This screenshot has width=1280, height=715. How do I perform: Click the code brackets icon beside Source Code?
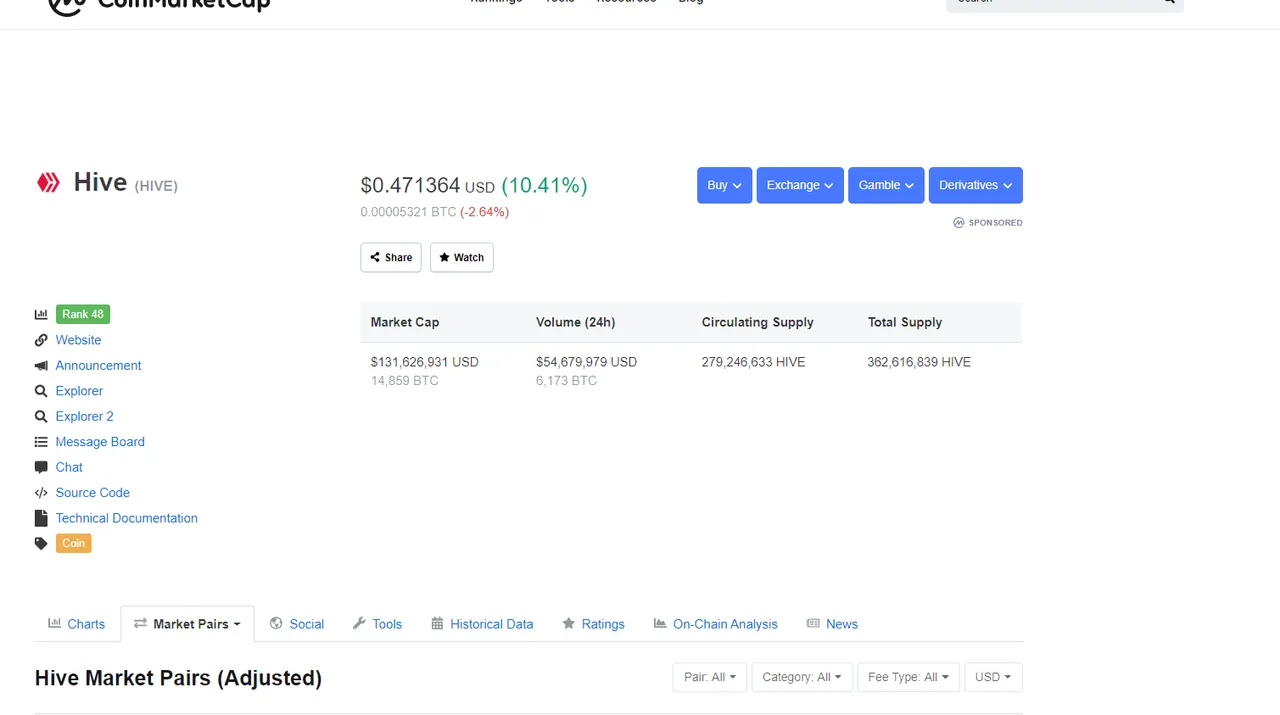(x=41, y=493)
